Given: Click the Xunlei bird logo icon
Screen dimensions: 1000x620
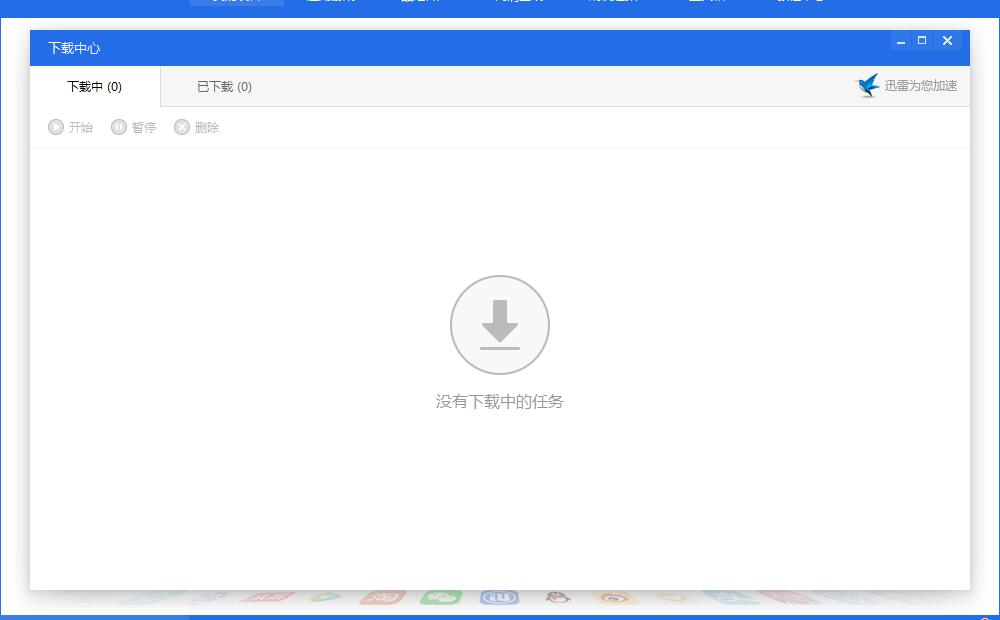Looking at the screenshot, I should click(x=867, y=85).
